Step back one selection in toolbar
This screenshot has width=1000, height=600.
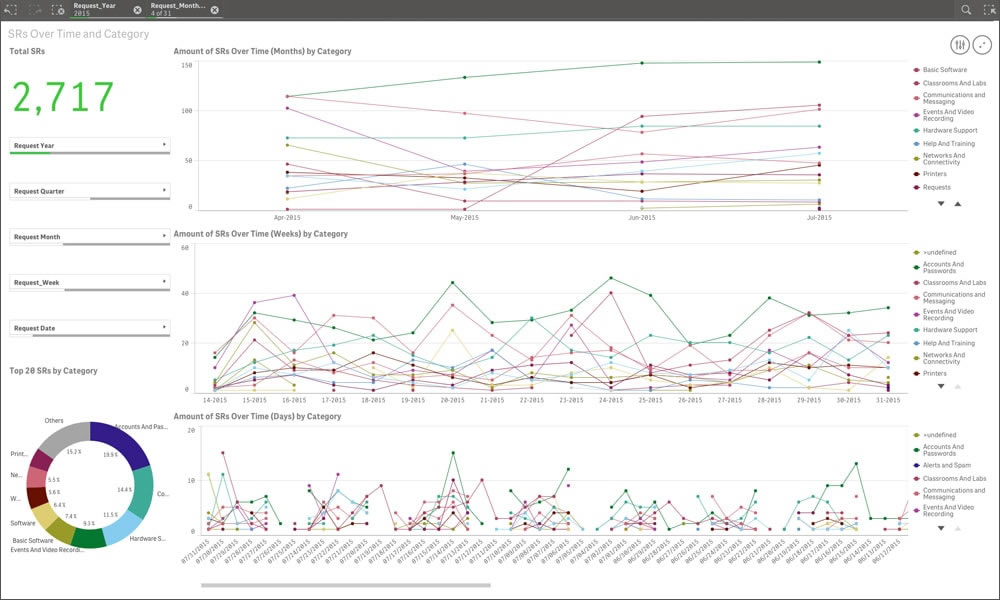11,10
